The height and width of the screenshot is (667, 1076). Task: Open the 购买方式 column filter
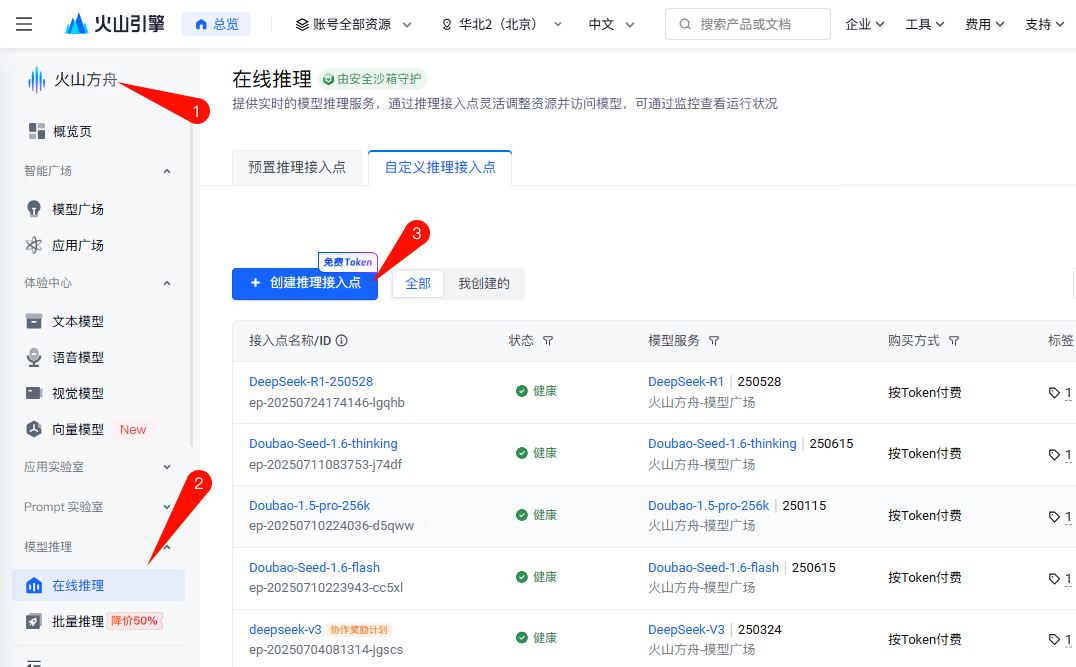[x=954, y=341]
